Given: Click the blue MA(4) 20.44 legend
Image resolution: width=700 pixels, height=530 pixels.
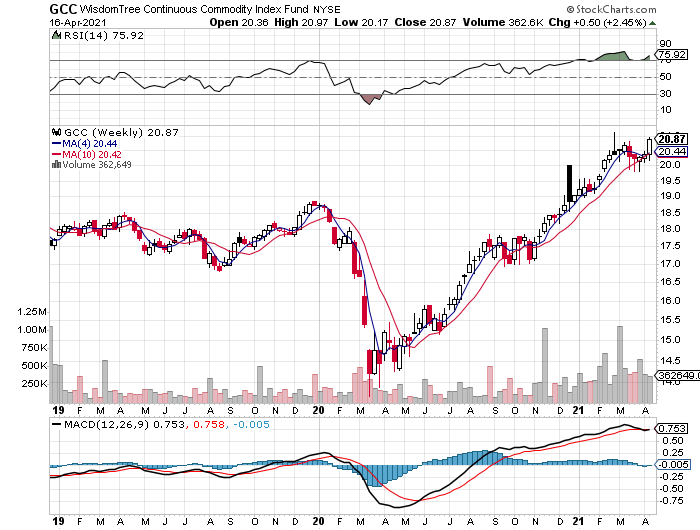Looking at the screenshot, I should coord(85,143).
